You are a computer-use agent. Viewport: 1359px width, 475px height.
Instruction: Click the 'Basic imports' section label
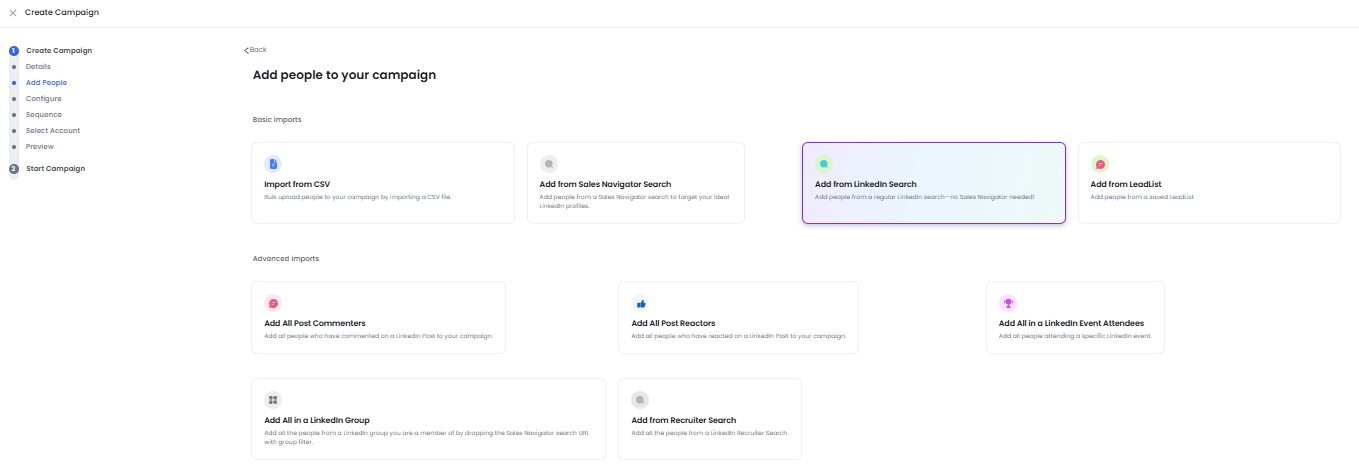pos(277,119)
